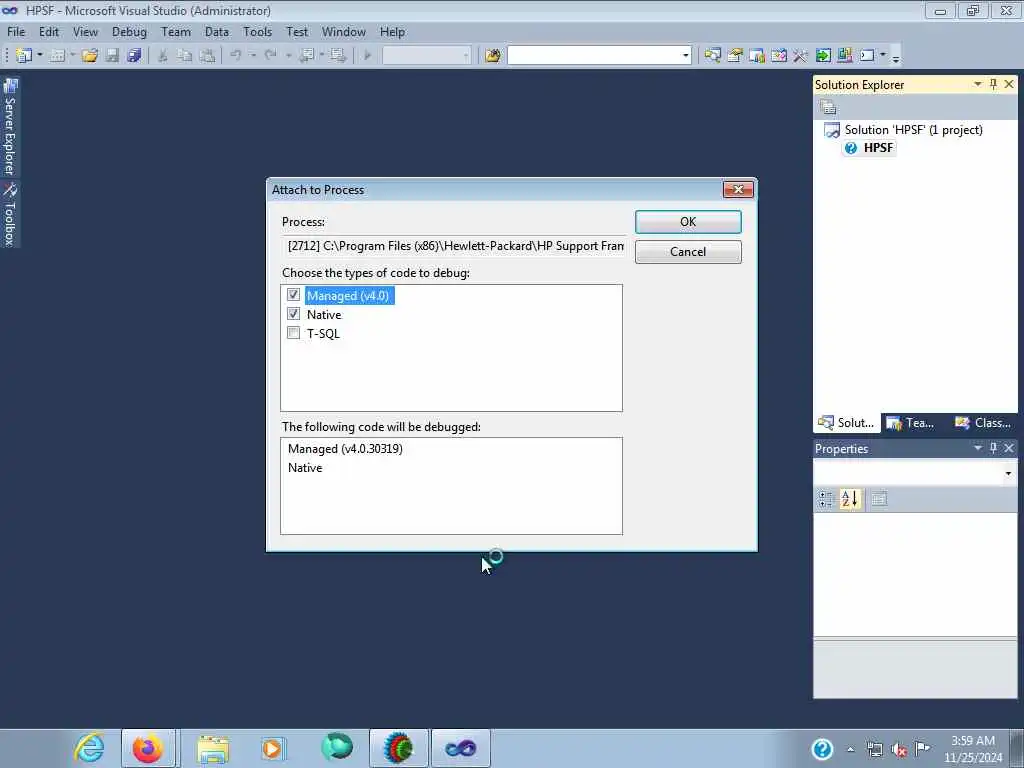Expand the Other Windows toolbar dropdown arrow
This screenshot has width=1024, height=768.
point(883,56)
